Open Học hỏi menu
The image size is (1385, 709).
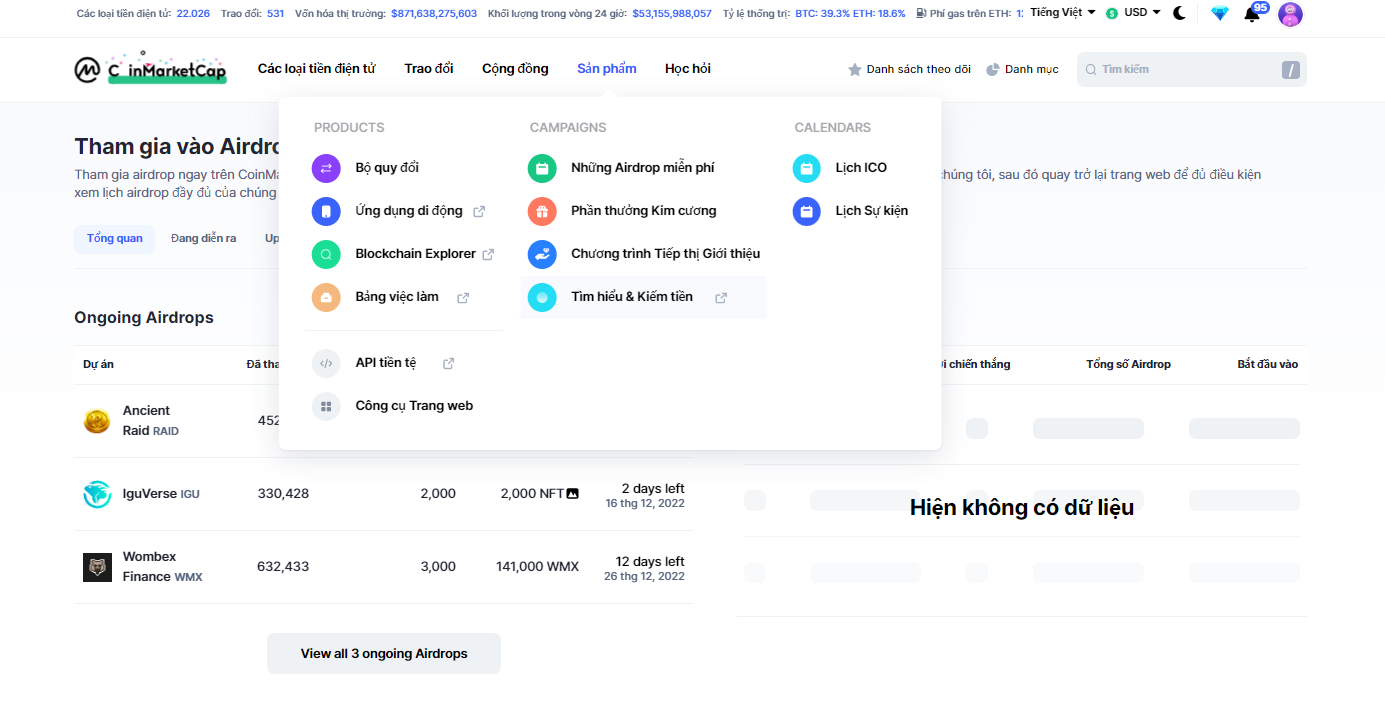tap(688, 69)
